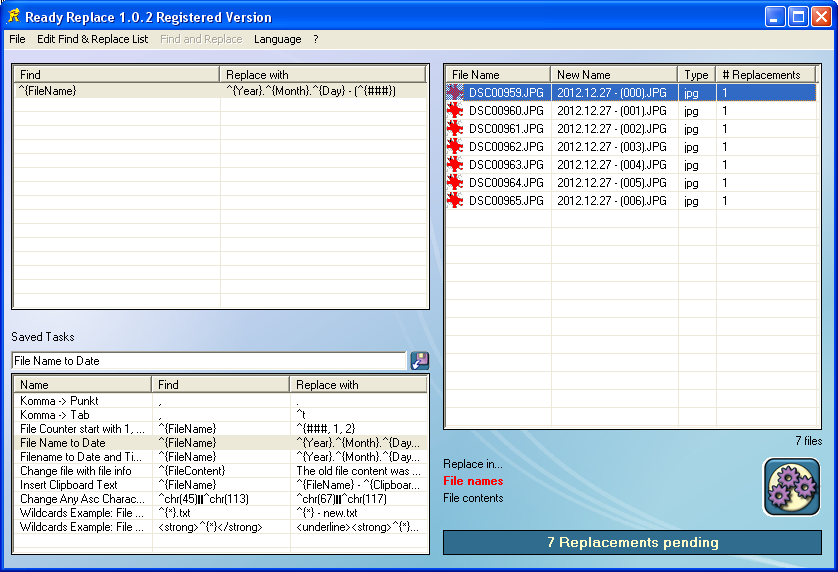The height and width of the screenshot is (572, 838).
Task: Select the Insert Clipboard Text saved task
Action: coord(69,485)
